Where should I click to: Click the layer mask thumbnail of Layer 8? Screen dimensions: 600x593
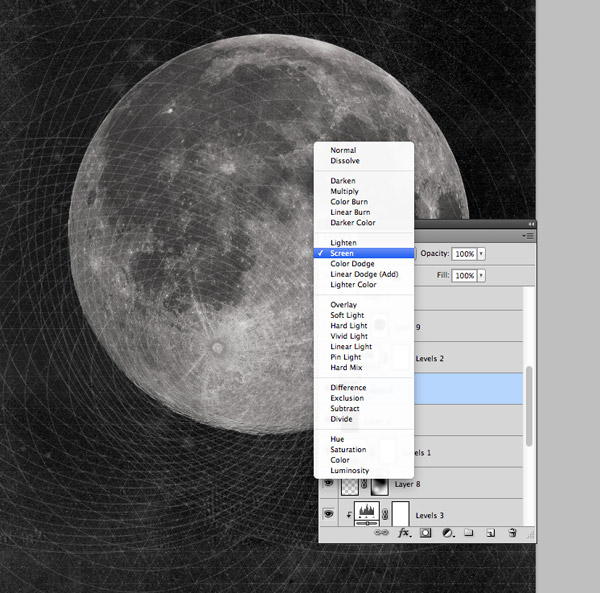click(x=379, y=485)
